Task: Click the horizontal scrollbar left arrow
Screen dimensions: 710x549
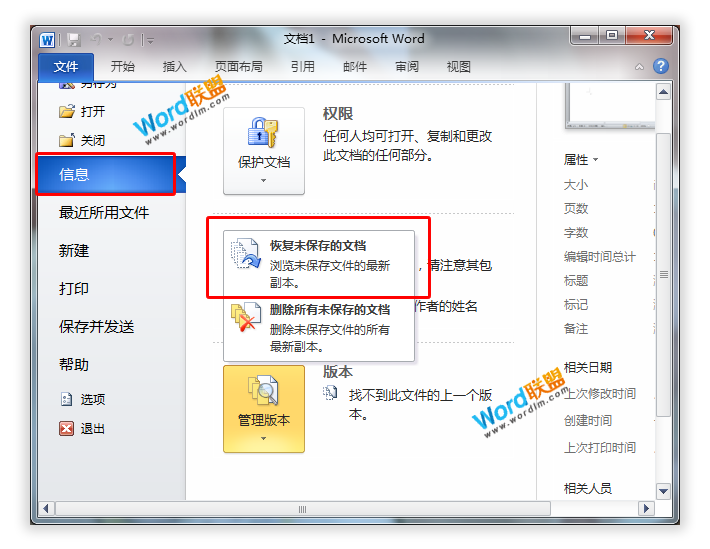Action: (46, 509)
